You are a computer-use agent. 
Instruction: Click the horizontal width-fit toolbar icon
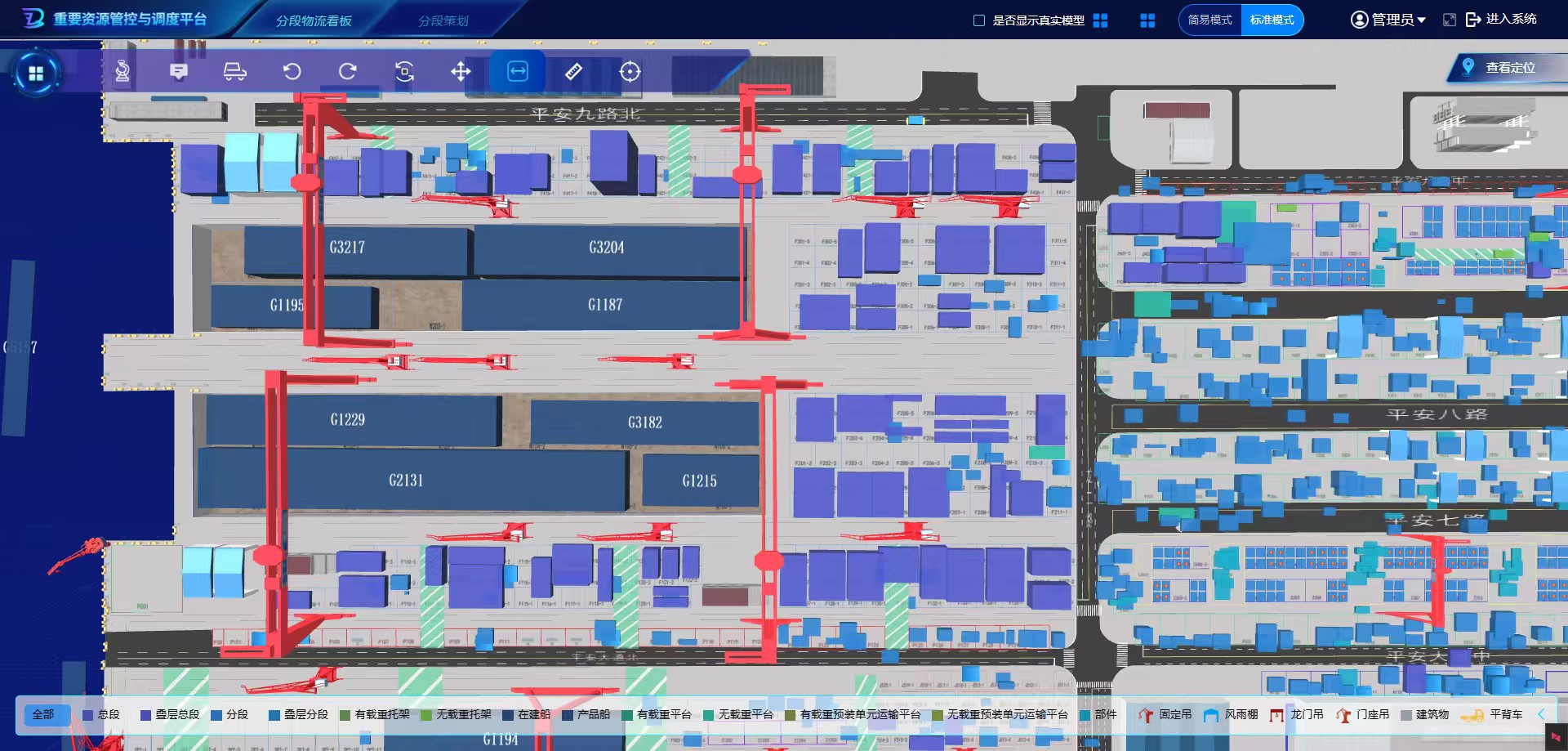(518, 72)
